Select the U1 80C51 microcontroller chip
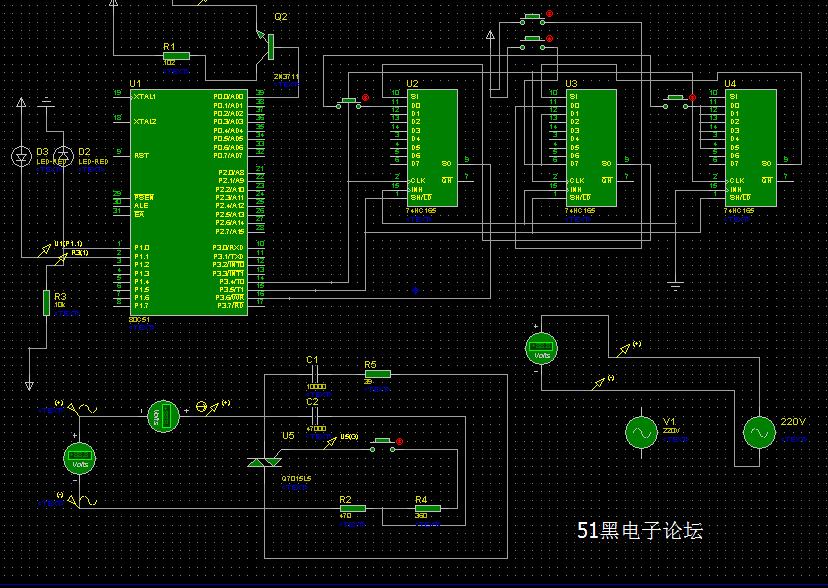 (189, 202)
